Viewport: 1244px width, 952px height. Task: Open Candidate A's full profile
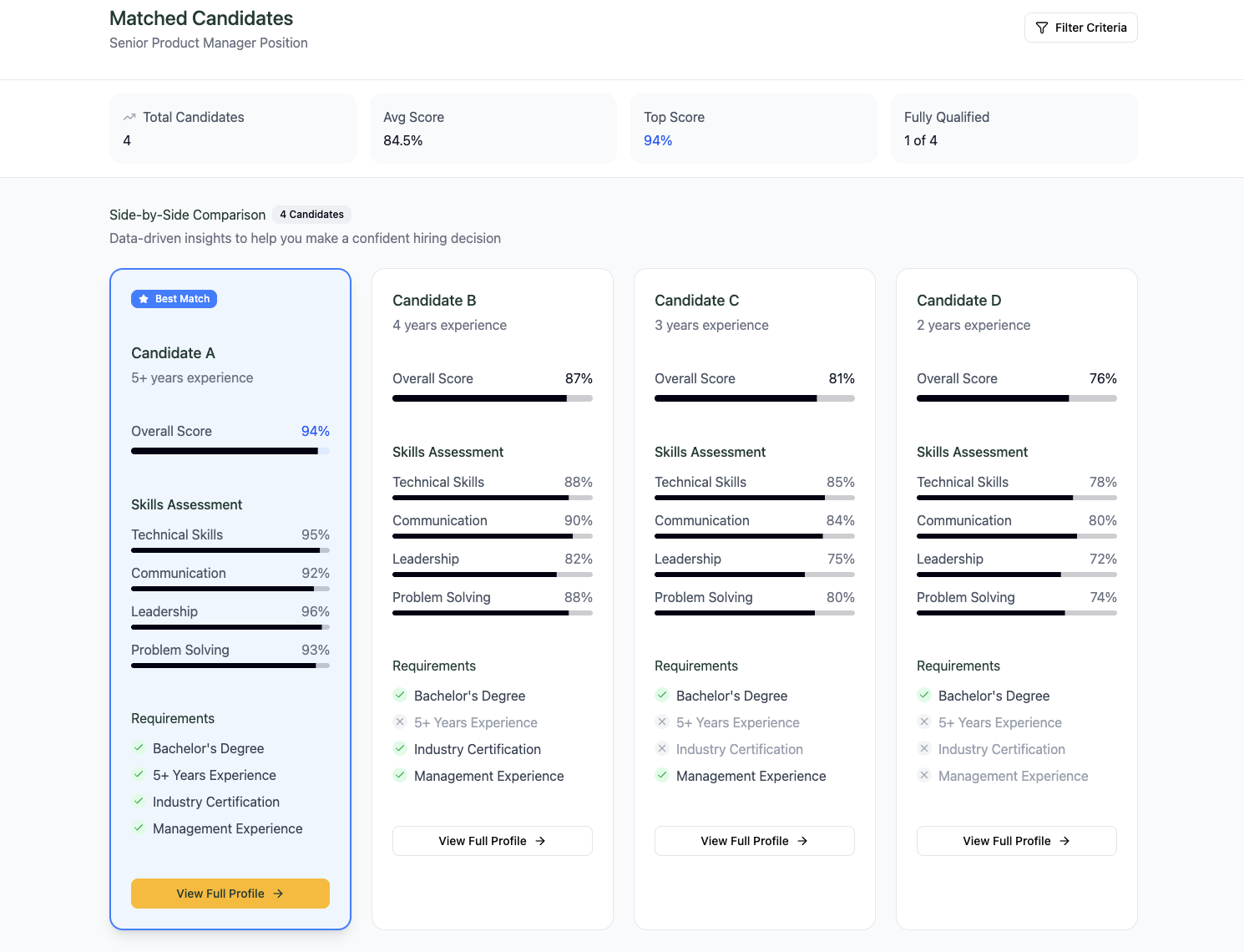pos(230,894)
